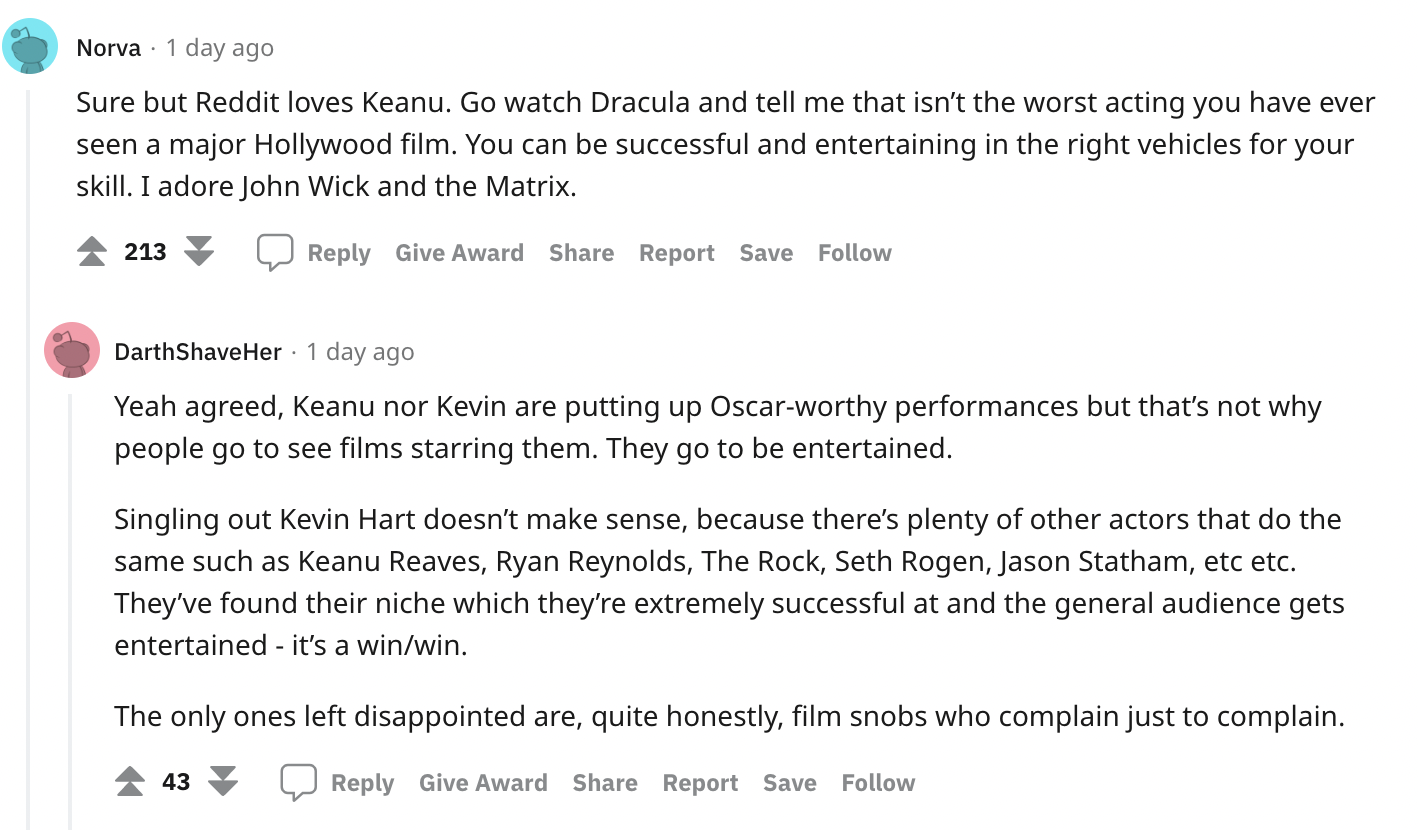Downvote Norva's comment
The width and height of the screenshot is (1418, 830).
[200, 252]
